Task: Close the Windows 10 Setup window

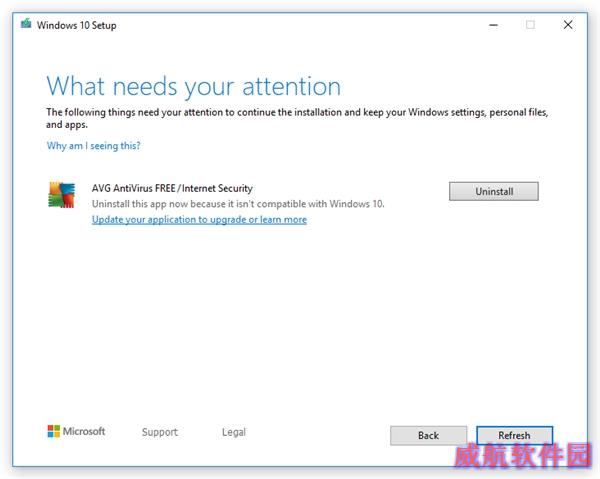Action: pos(568,25)
